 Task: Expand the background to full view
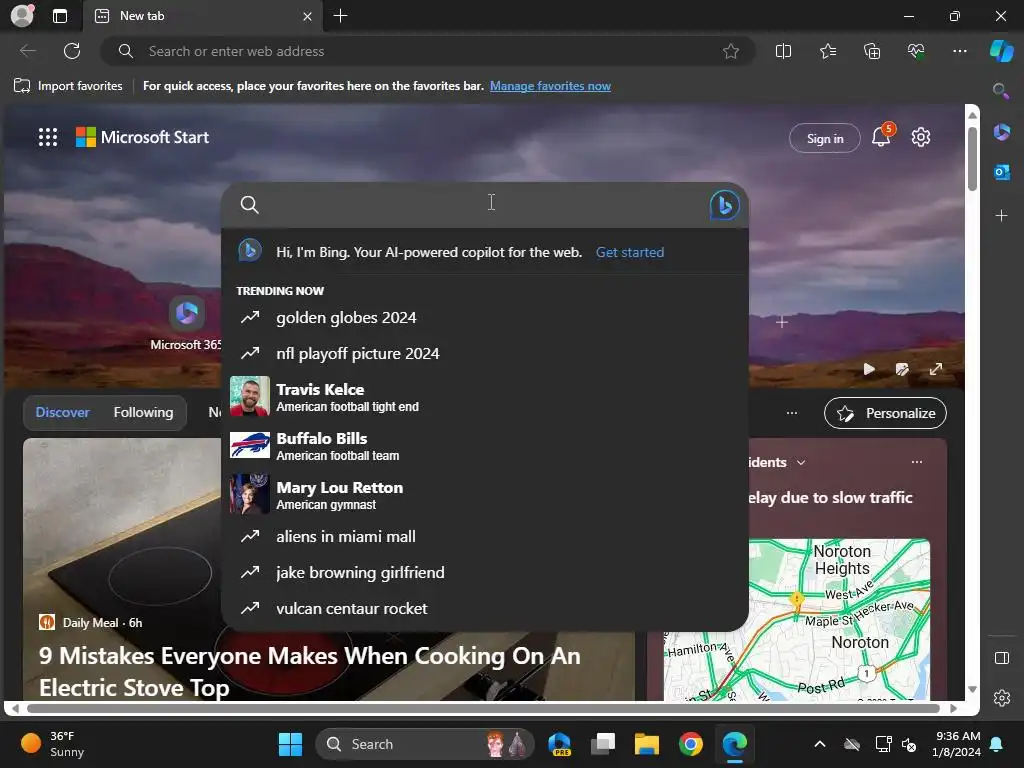[x=936, y=369]
